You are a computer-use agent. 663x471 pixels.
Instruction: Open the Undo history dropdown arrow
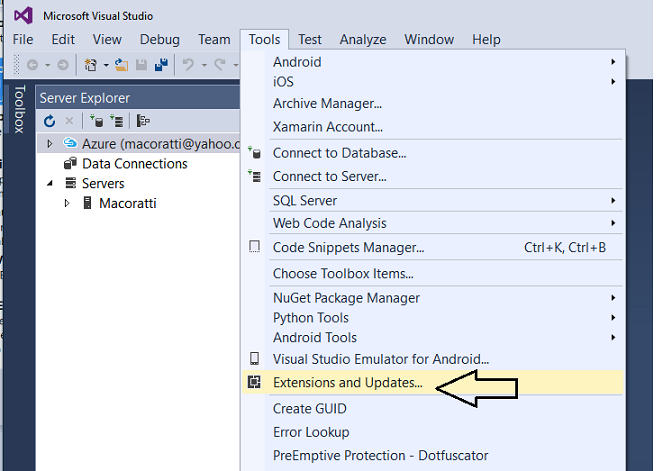coord(204,65)
